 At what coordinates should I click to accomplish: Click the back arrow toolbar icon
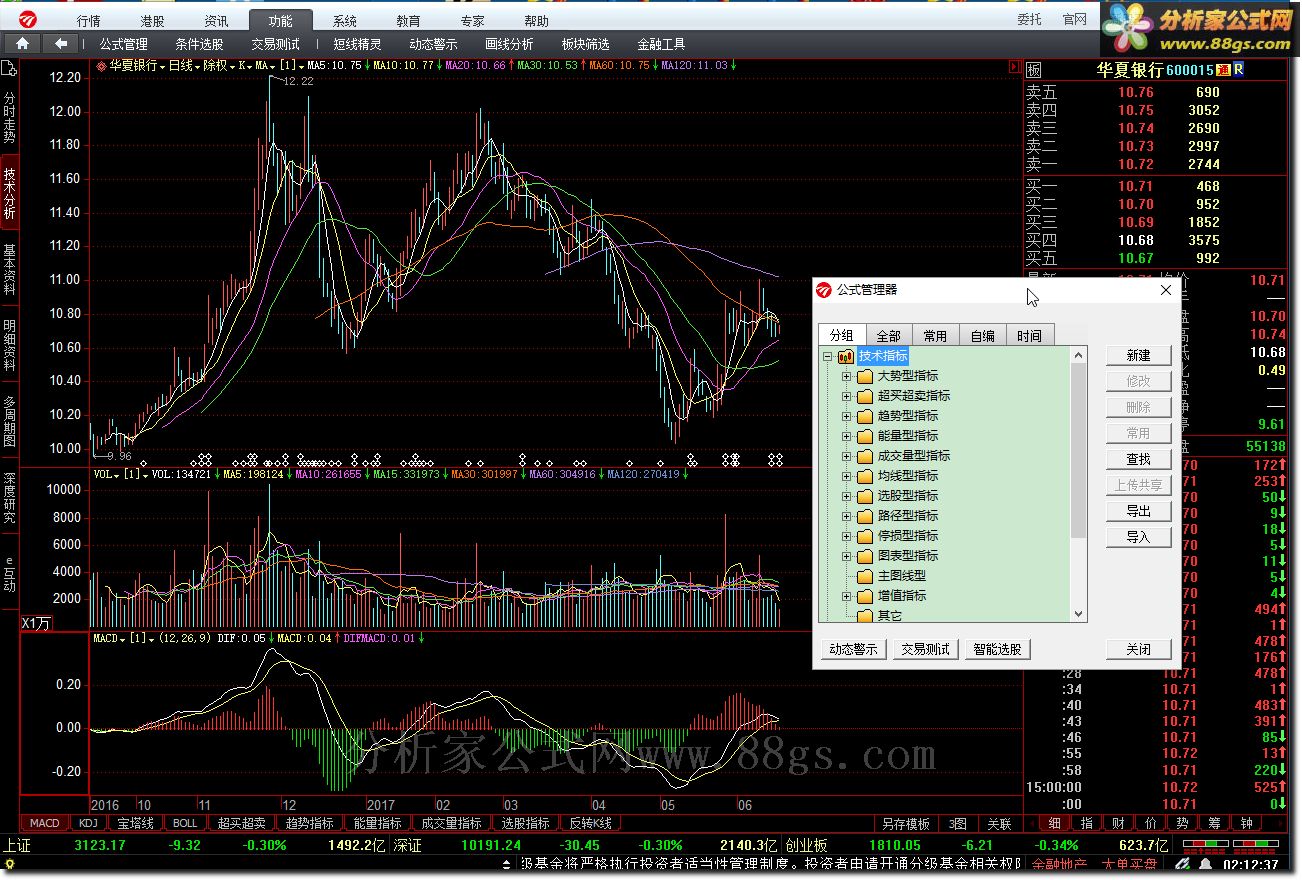60,44
